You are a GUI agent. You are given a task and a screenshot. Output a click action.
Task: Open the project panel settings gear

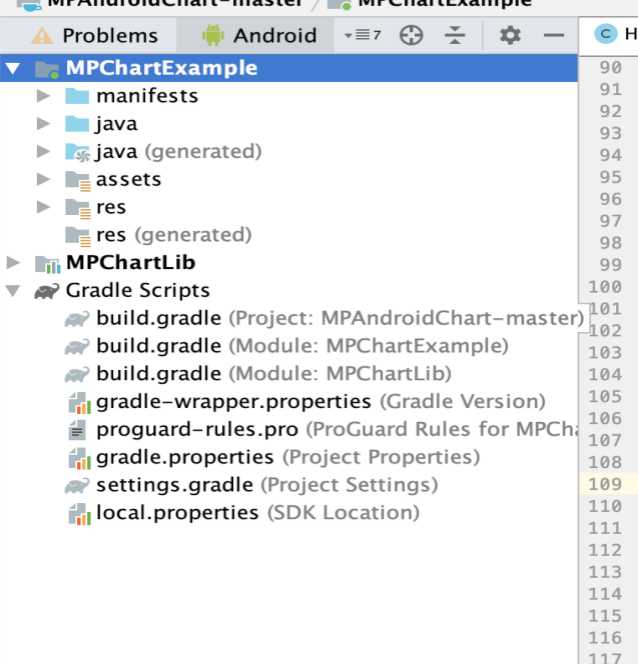tap(510, 35)
